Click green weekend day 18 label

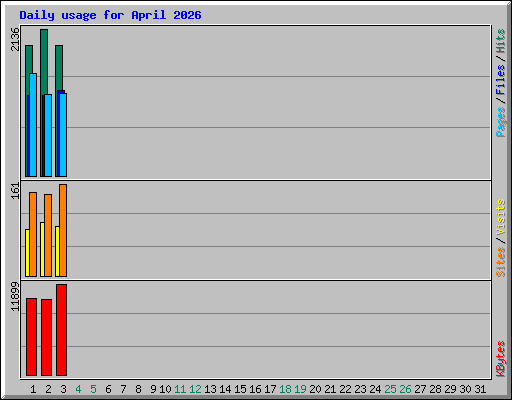click(x=285, y=389)
